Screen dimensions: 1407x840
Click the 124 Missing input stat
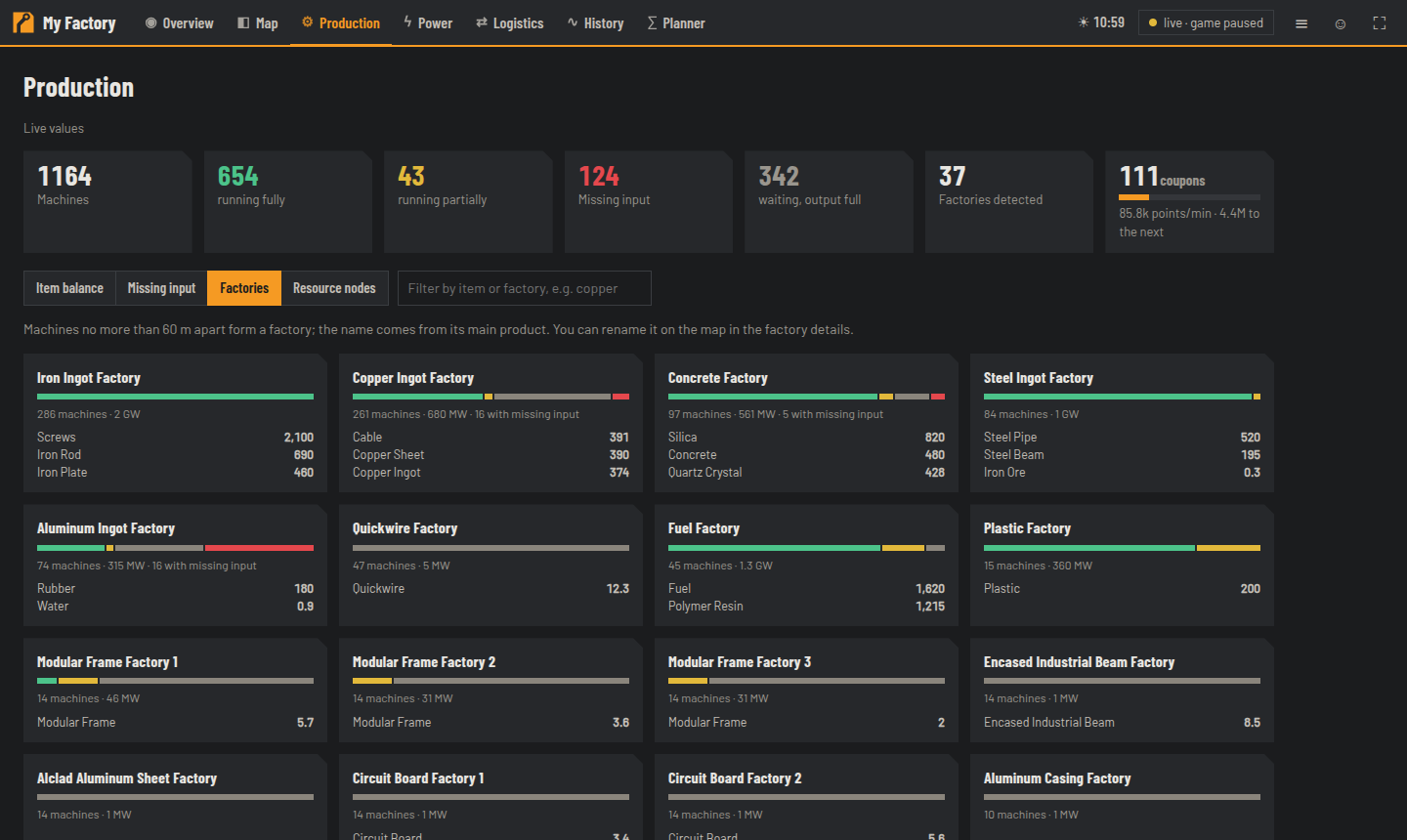pos(649,201)
